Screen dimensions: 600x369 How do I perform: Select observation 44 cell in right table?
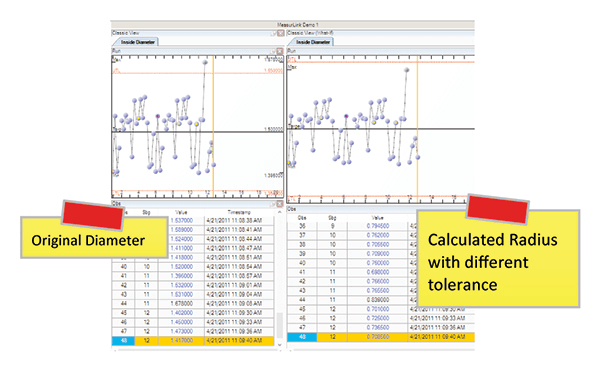point(302,300)
